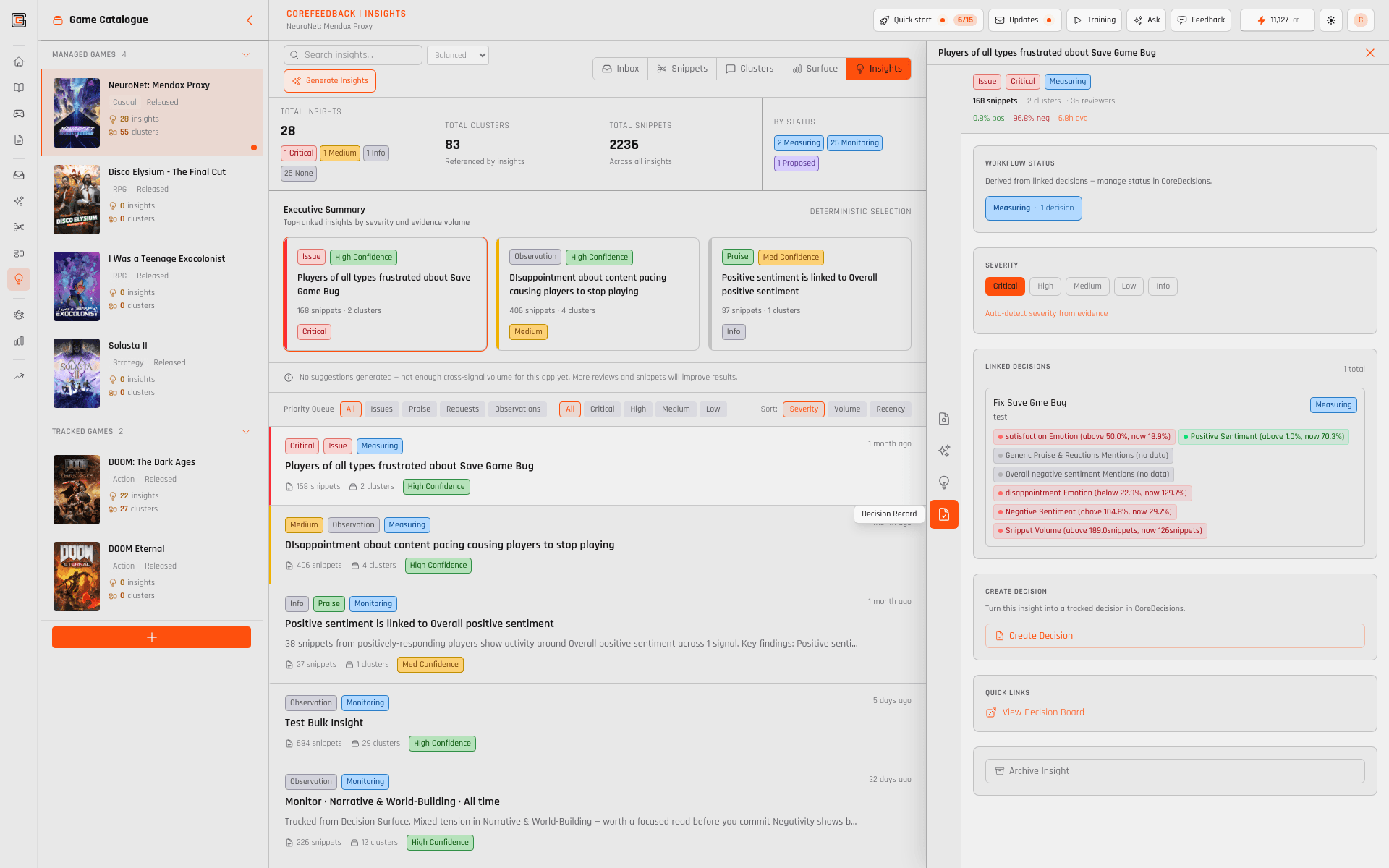Switch to the Clusters tab
This screenshot has height=868, width=1389.
(749, 69)
